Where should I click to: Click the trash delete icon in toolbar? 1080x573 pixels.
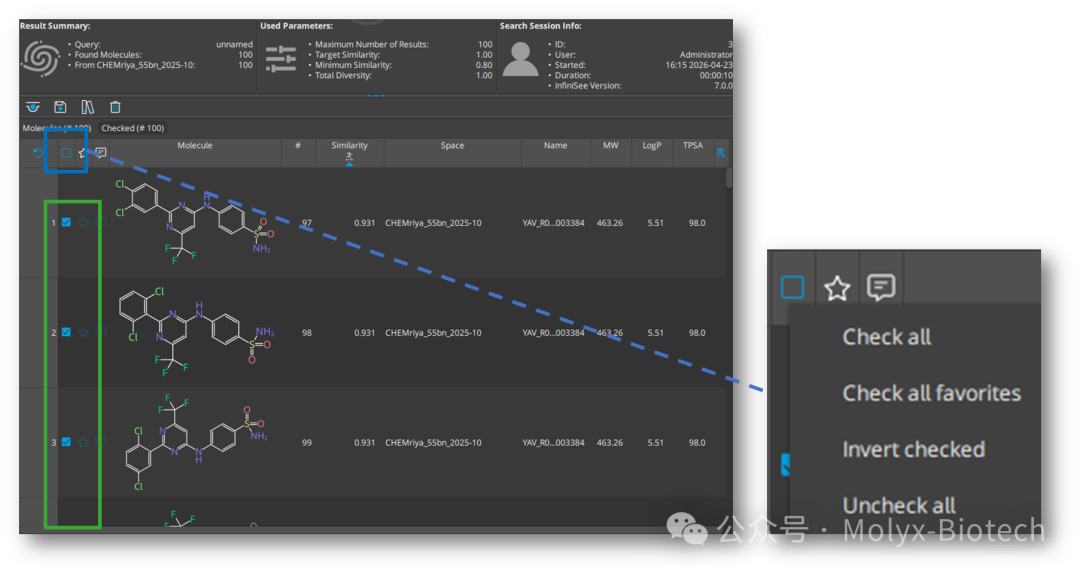[x=115, y=107]
